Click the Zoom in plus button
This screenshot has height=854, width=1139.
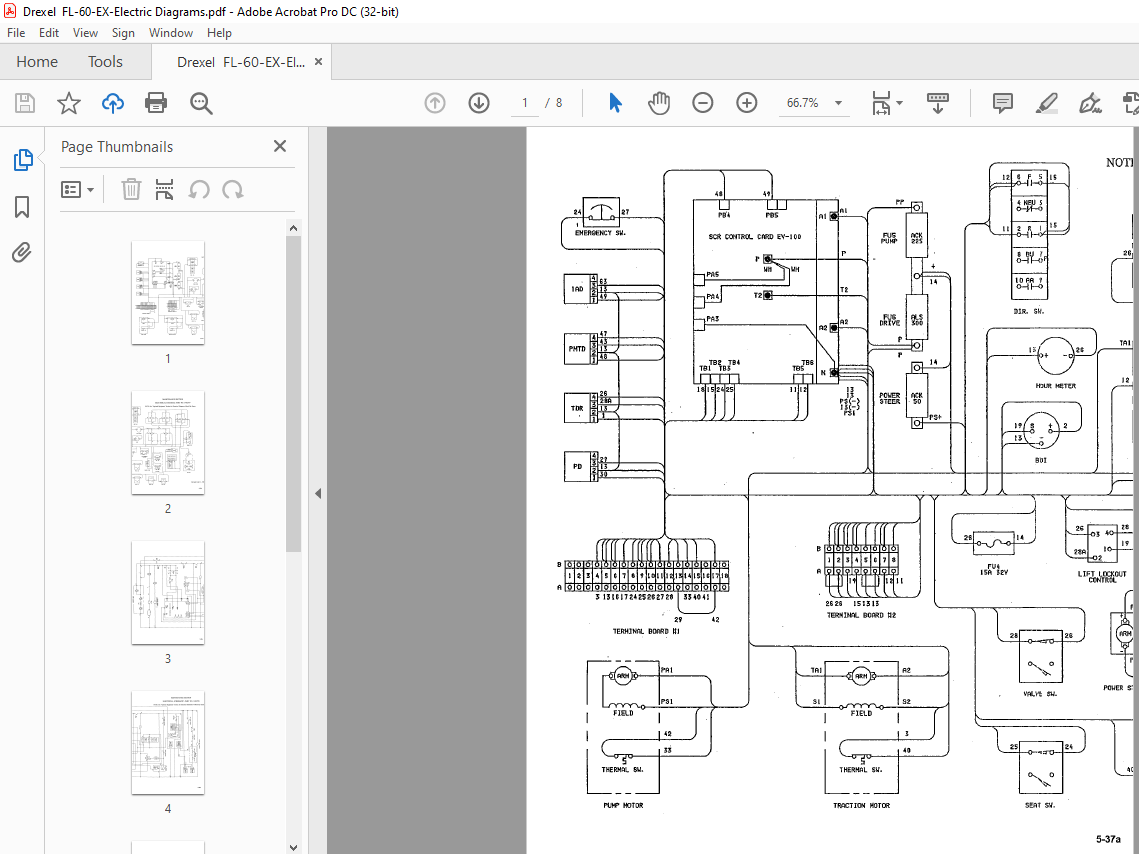[x=747, y=103]
